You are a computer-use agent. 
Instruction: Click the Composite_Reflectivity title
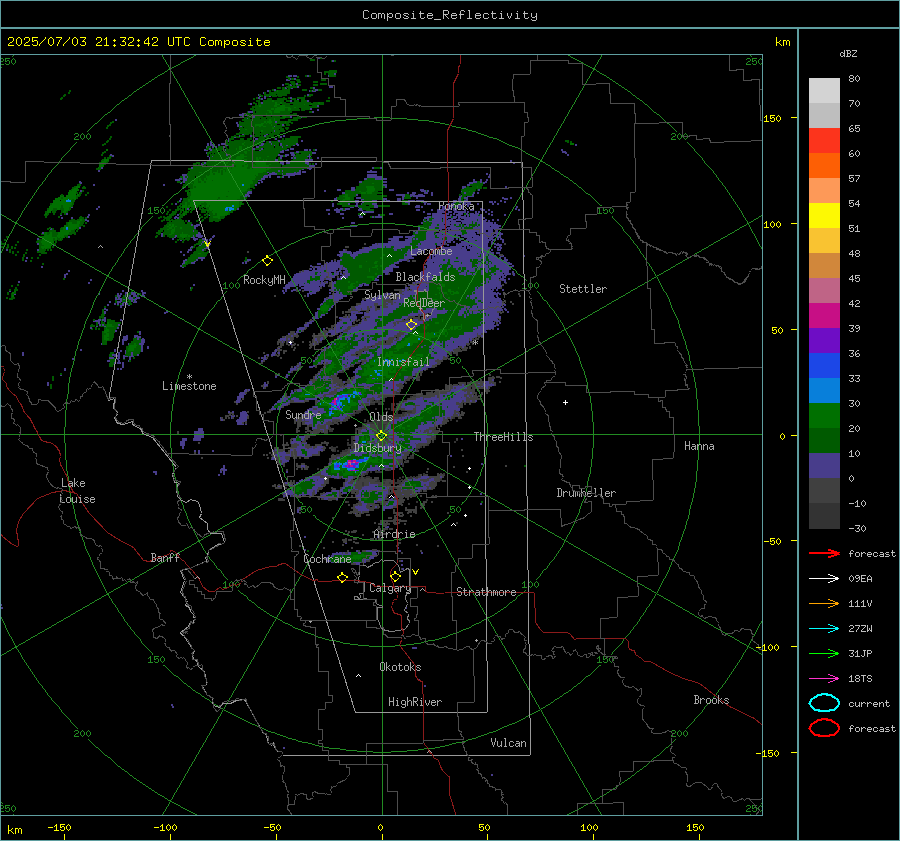(449, 15)
